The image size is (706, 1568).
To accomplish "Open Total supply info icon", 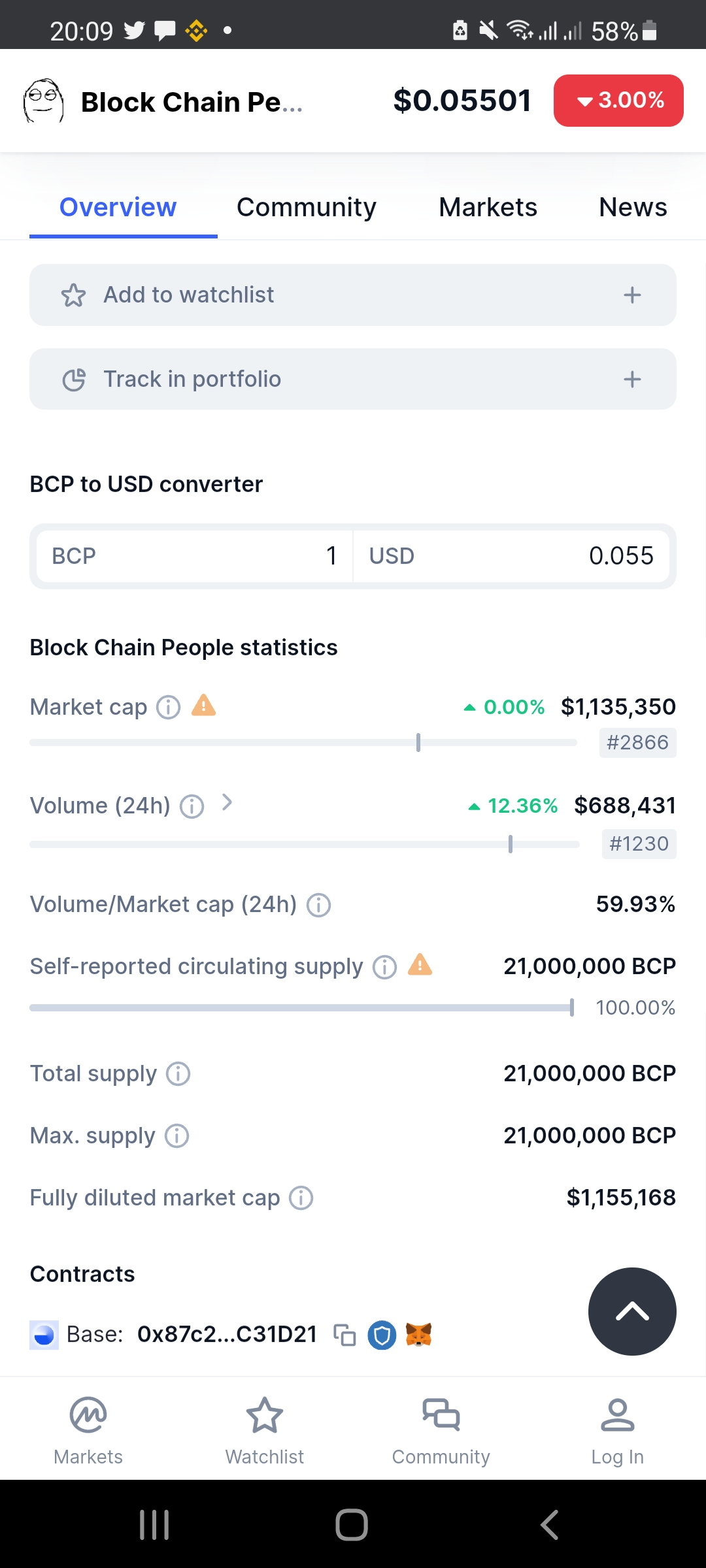I will [178, 1073].
